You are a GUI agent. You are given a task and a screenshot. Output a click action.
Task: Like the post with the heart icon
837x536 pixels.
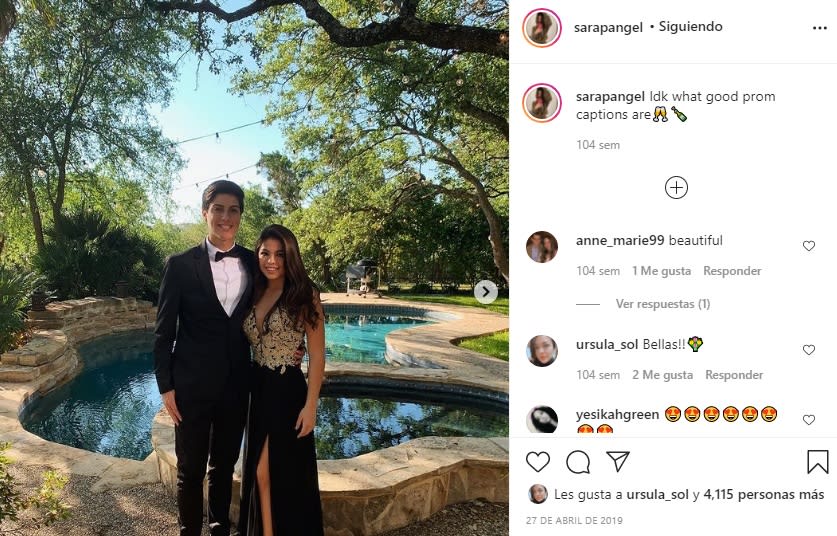click(538, 461)
